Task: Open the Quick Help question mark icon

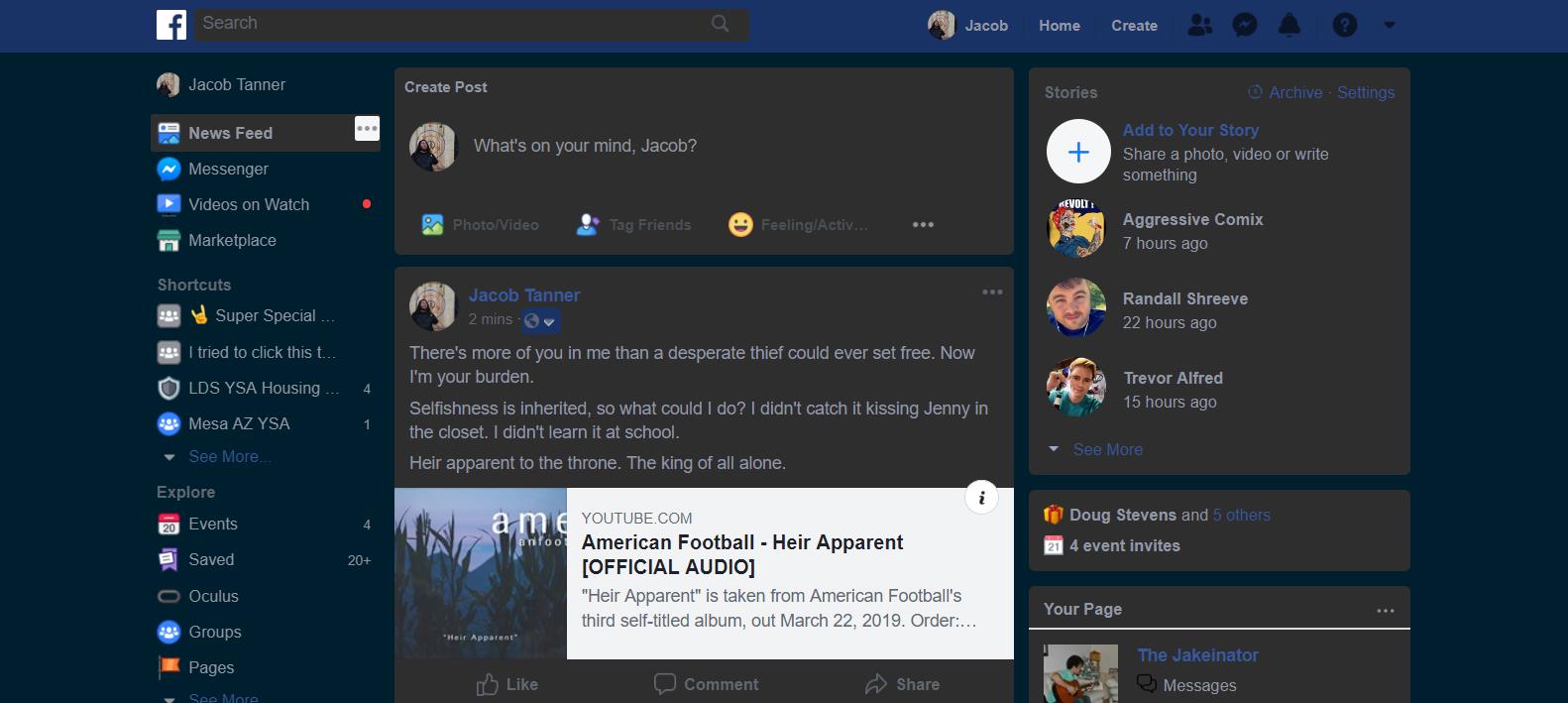Action: pyautogui.click(x=1345, y=25)
